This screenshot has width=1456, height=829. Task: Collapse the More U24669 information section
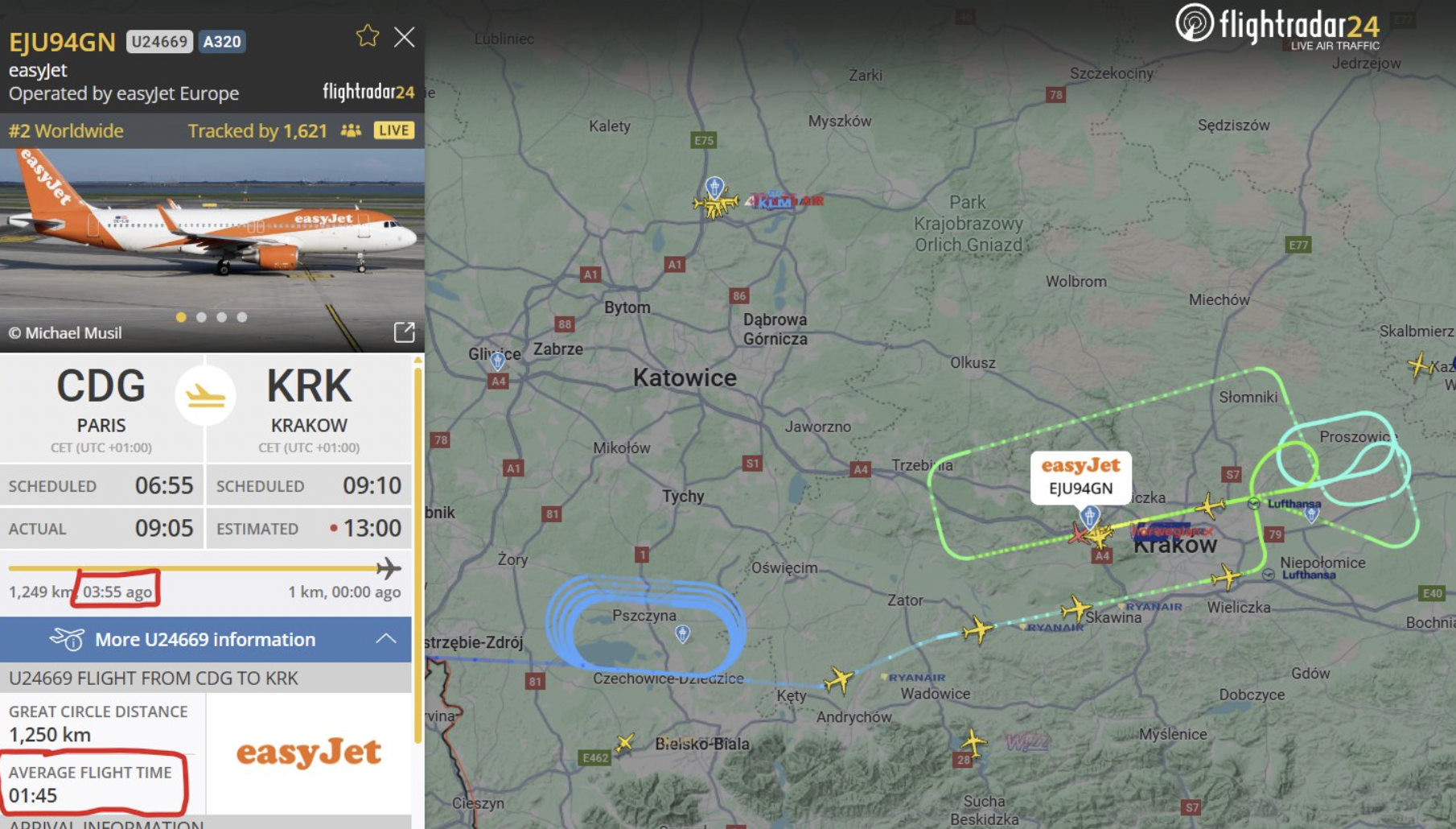(x=386, y=639)
